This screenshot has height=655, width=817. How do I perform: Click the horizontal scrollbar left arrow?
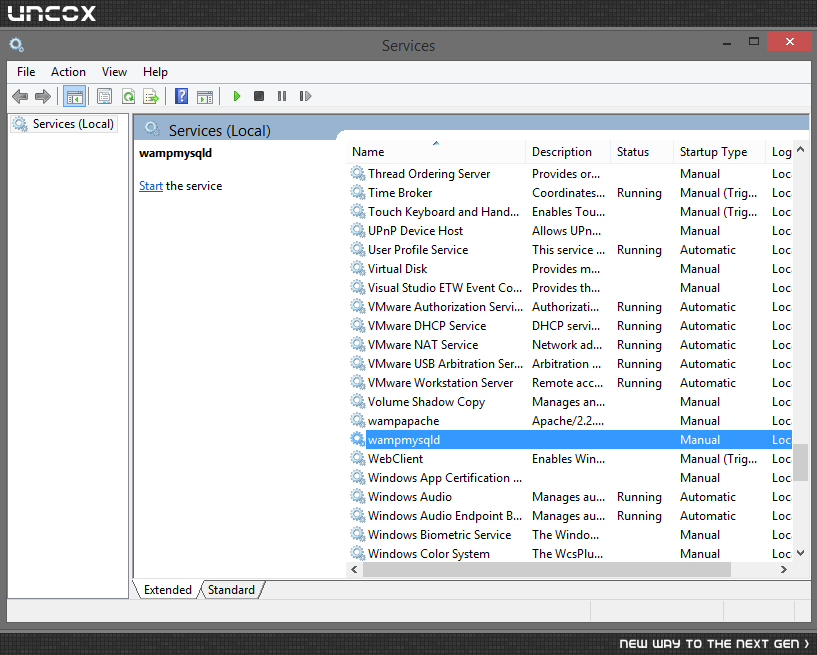[x=354, y=570]
